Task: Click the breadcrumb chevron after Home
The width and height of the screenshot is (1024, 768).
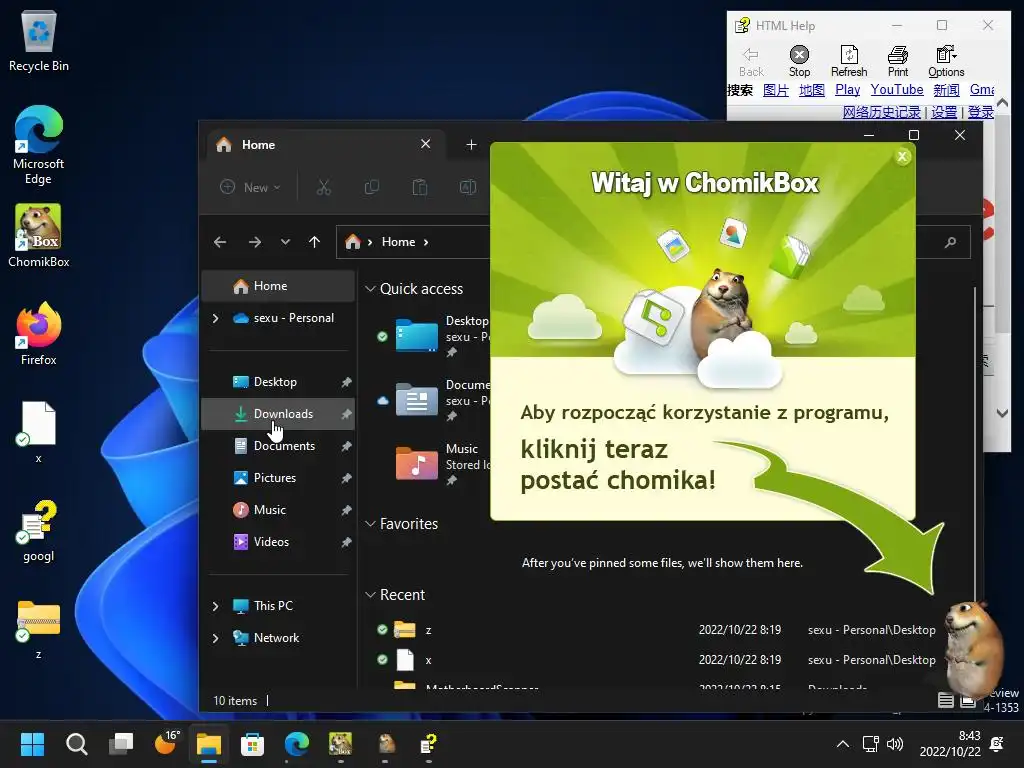Action: click(426, 242)
